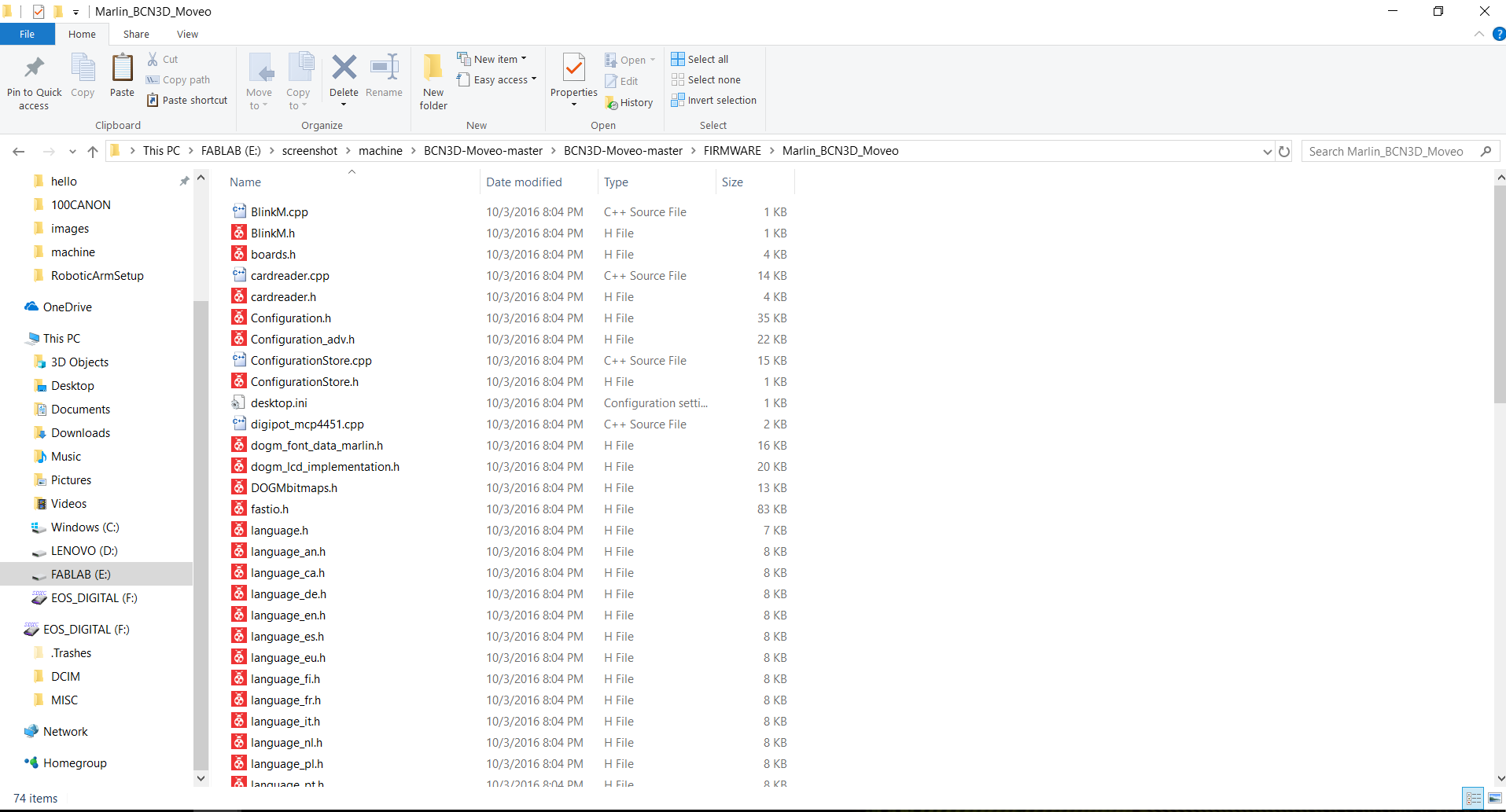Open the address bar history dropdown

pyautogui.click(x=1267, y=151)
